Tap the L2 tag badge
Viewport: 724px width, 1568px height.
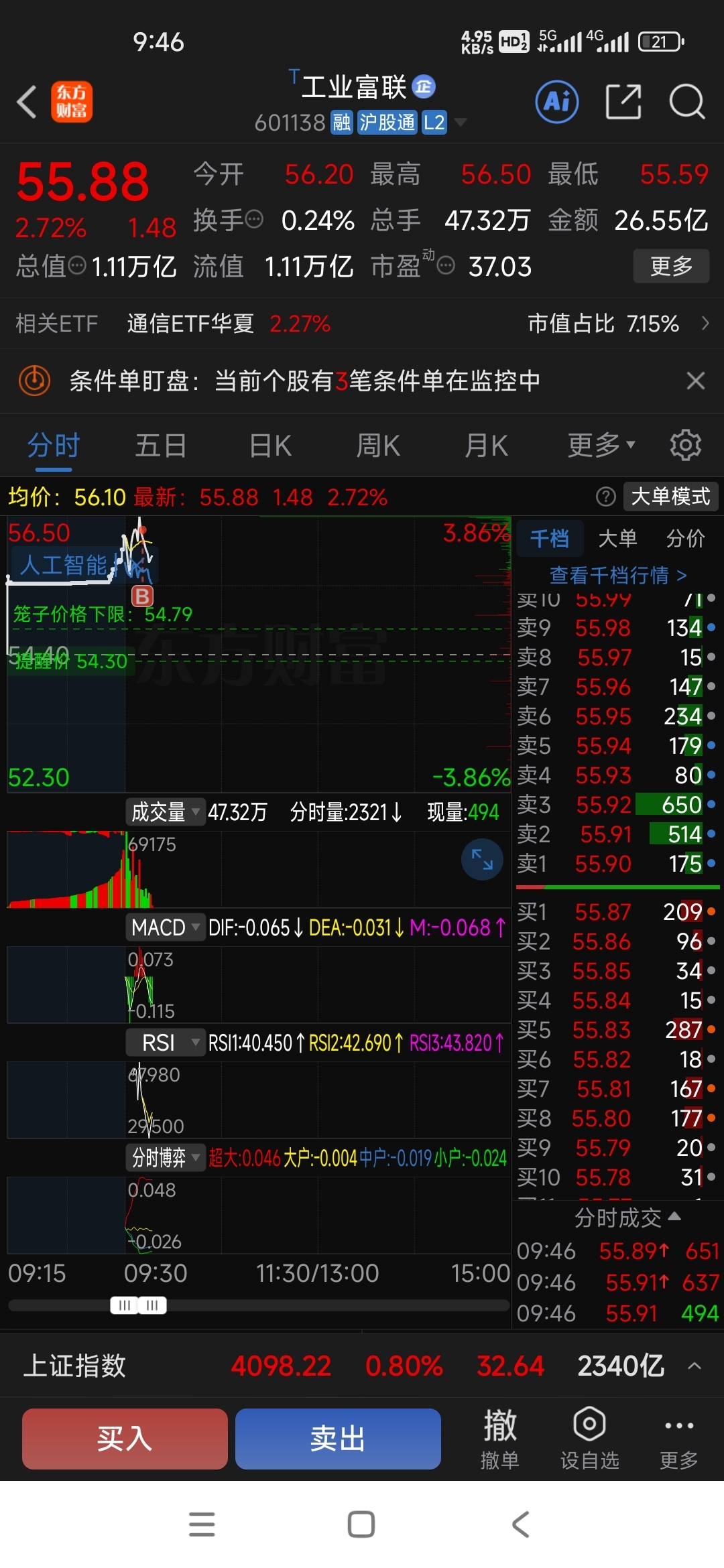434,123
